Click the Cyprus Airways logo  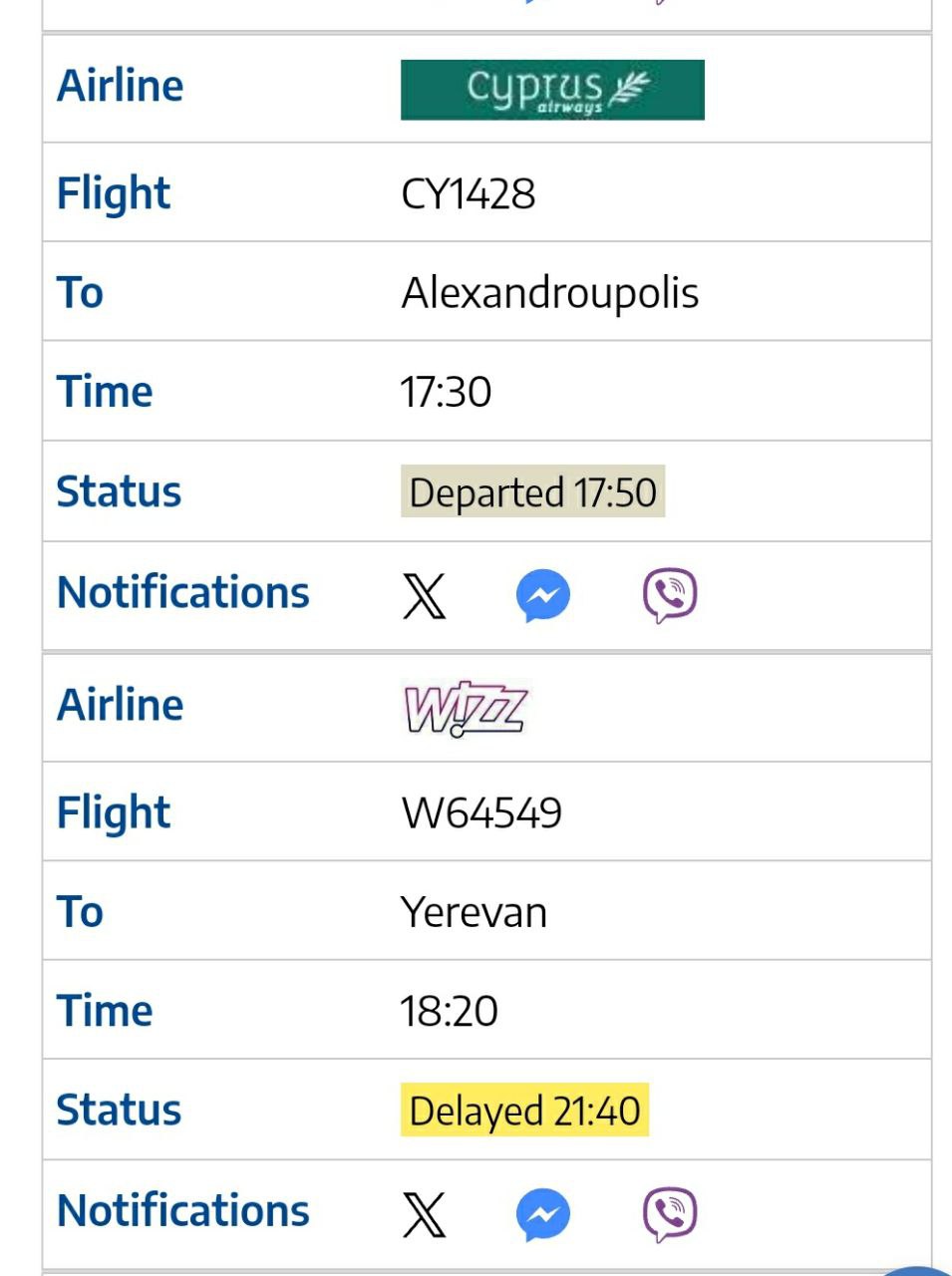pos(552,90)
